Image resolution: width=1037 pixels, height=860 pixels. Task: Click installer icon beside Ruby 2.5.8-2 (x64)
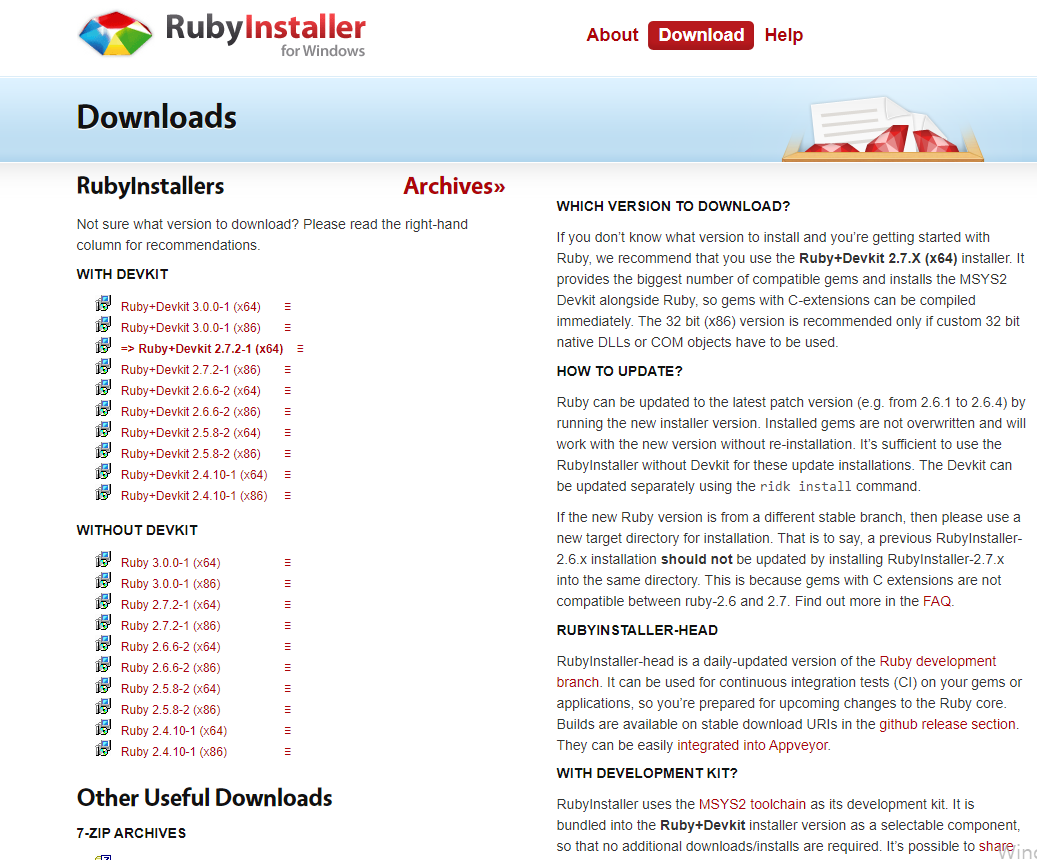click(103, 686)
